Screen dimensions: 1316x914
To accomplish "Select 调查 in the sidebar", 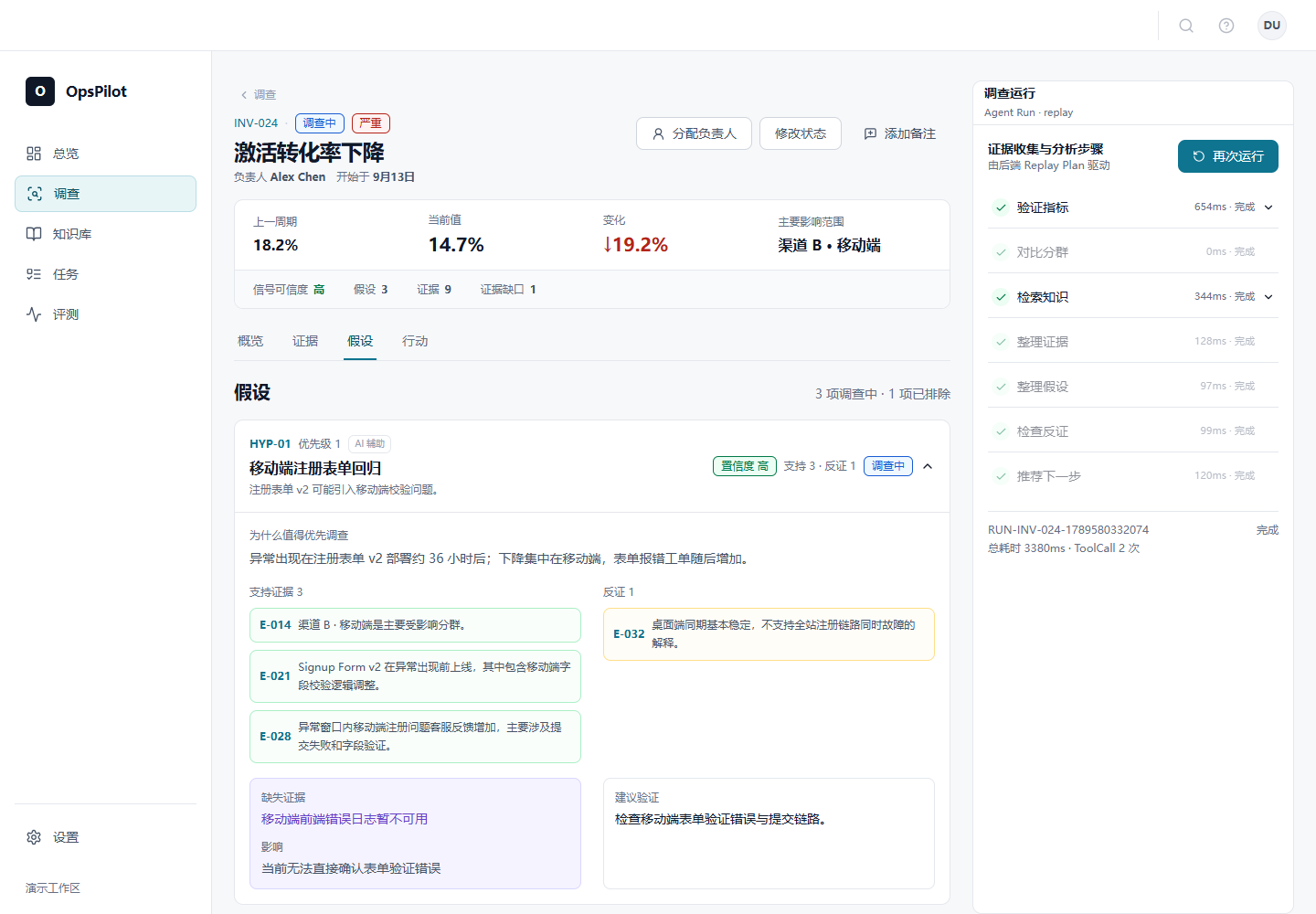I will 106,194.
